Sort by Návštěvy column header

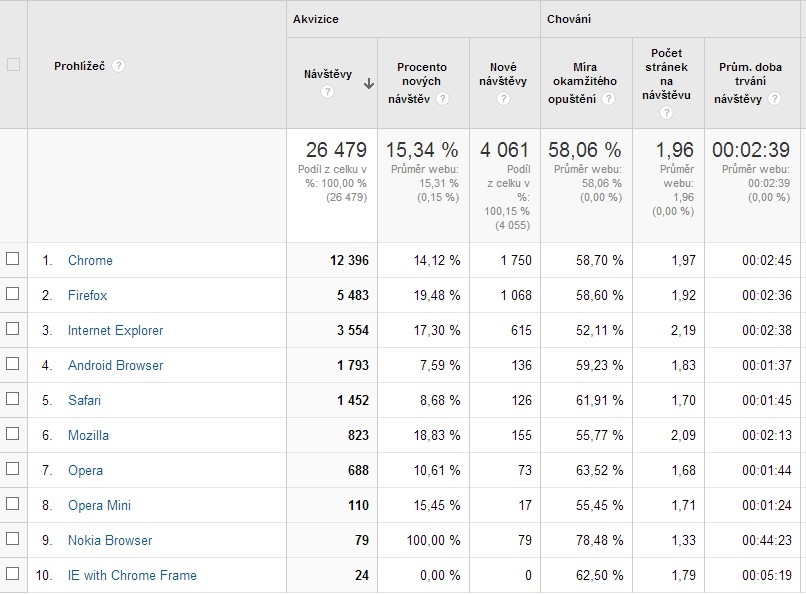328,74
